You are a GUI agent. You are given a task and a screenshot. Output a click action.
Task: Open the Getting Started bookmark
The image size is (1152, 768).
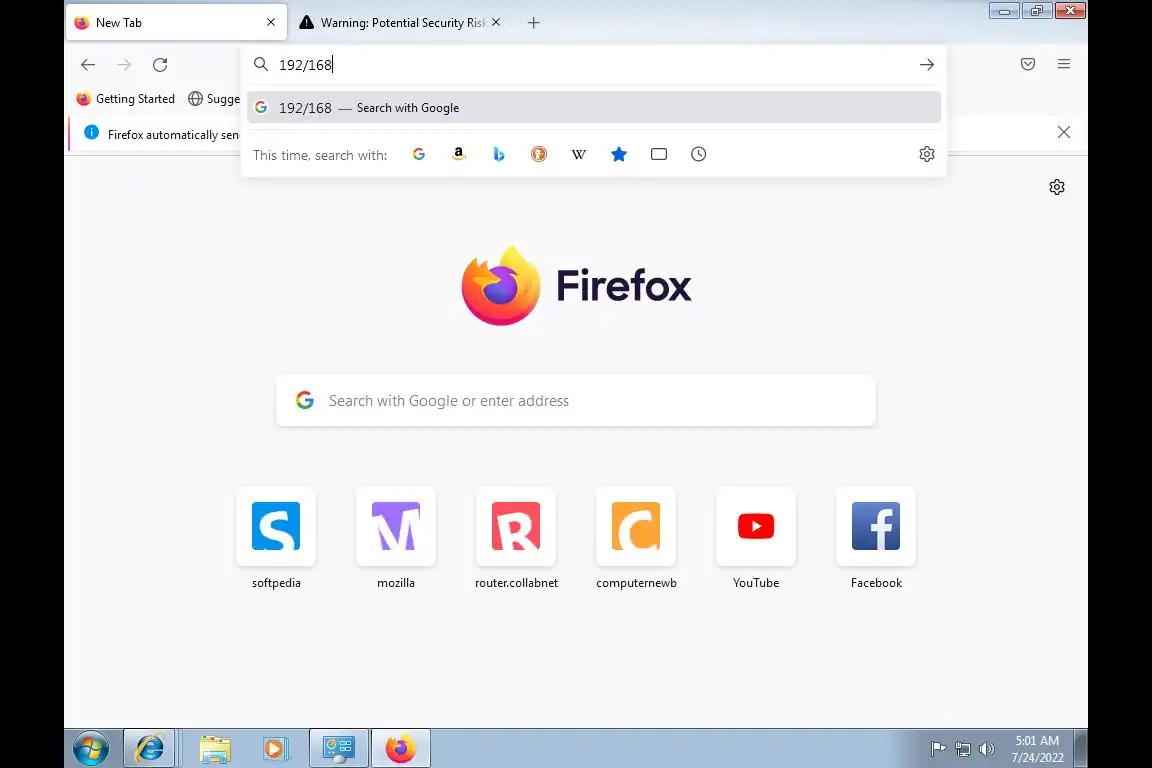point(126,98)
